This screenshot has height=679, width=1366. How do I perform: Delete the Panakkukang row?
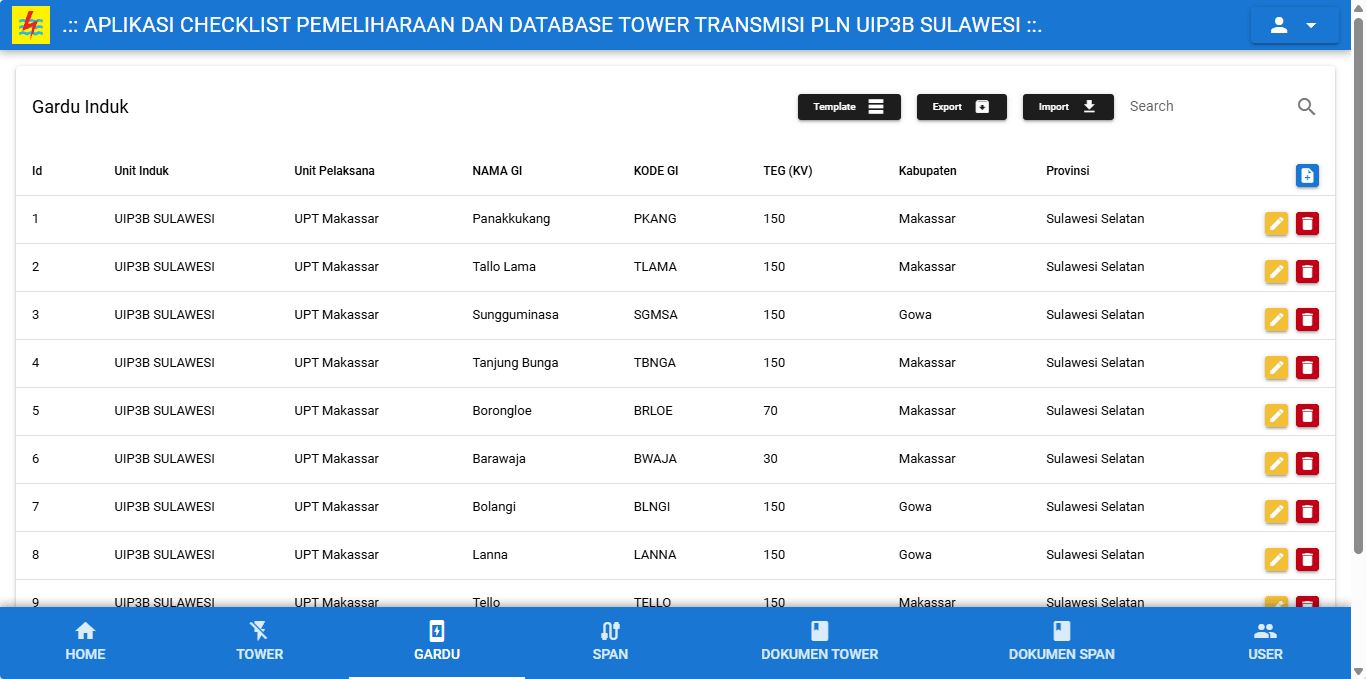[x=1307, y=224]
